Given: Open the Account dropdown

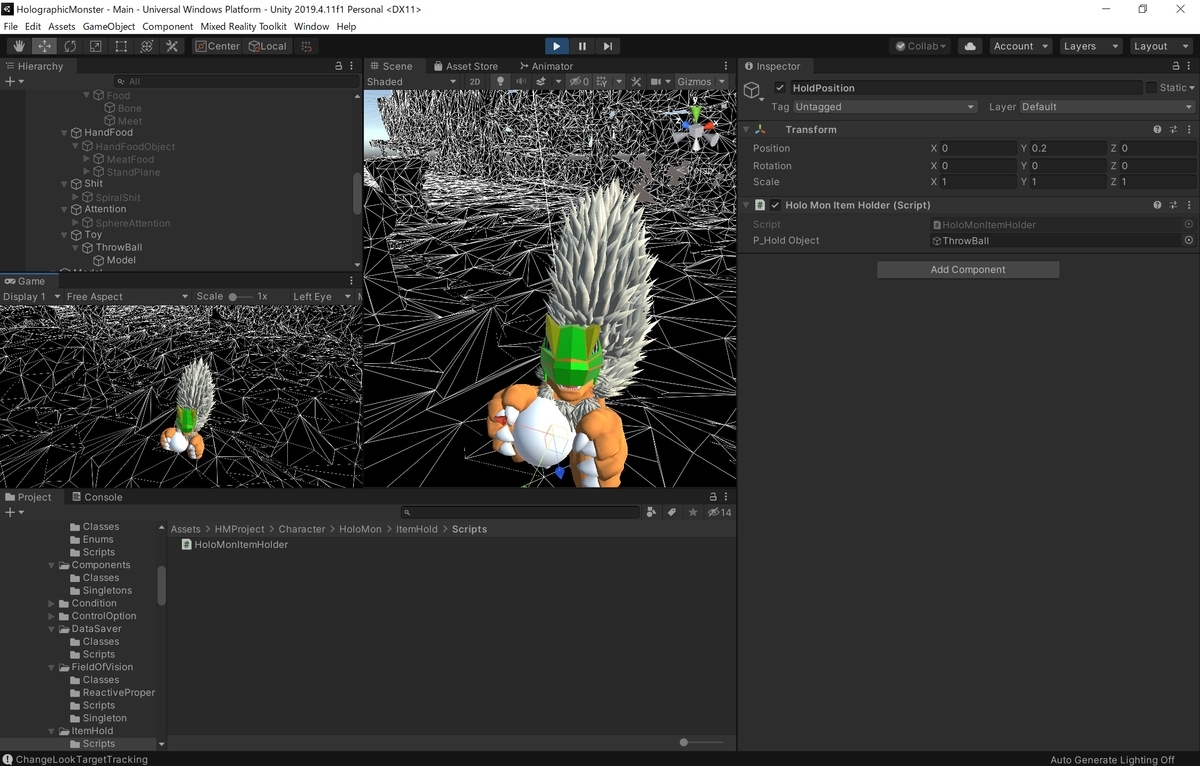Looking at the screenshot, I should pos(1020,46).
